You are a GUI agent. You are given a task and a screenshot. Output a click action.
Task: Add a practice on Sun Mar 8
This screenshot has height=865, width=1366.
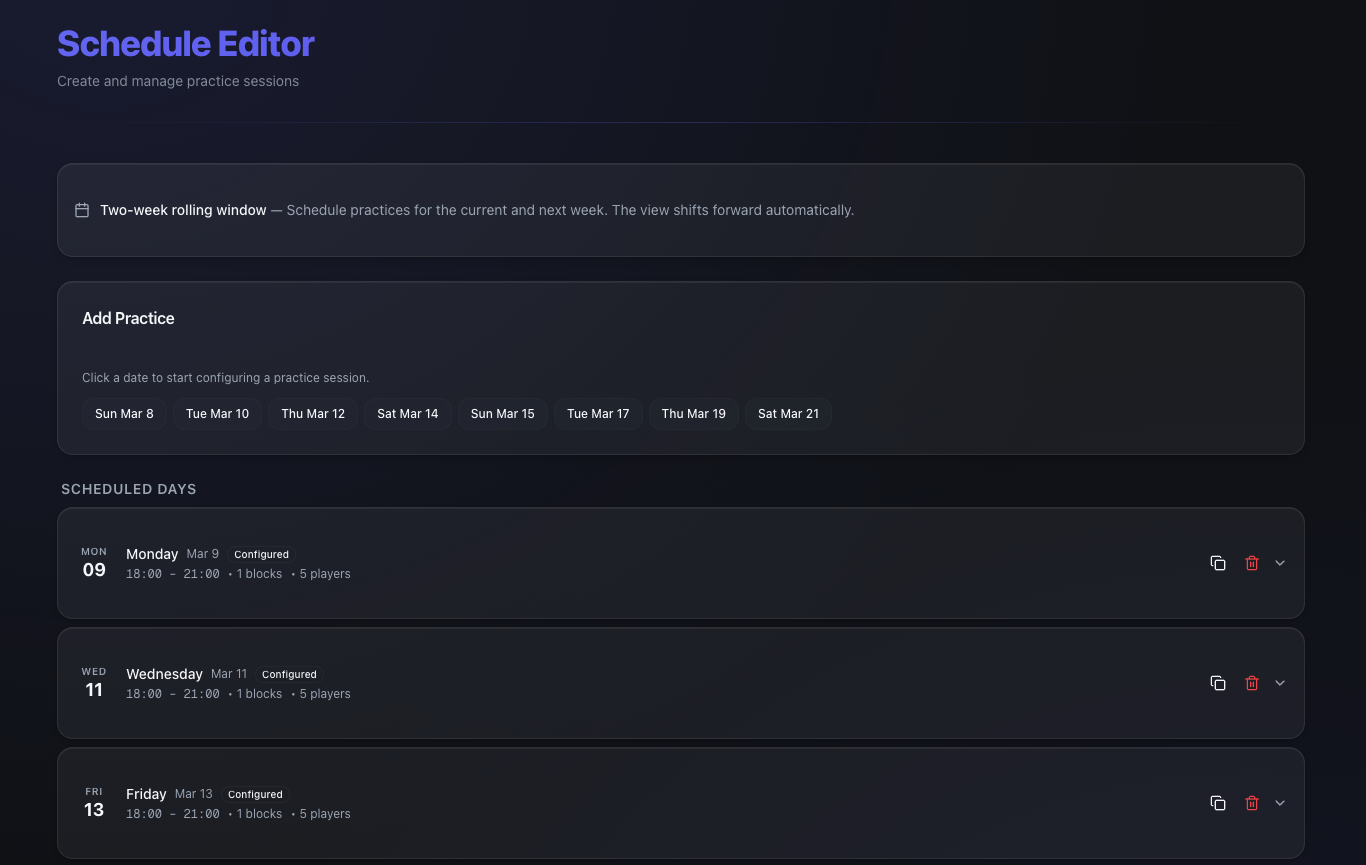click(124, 413)
